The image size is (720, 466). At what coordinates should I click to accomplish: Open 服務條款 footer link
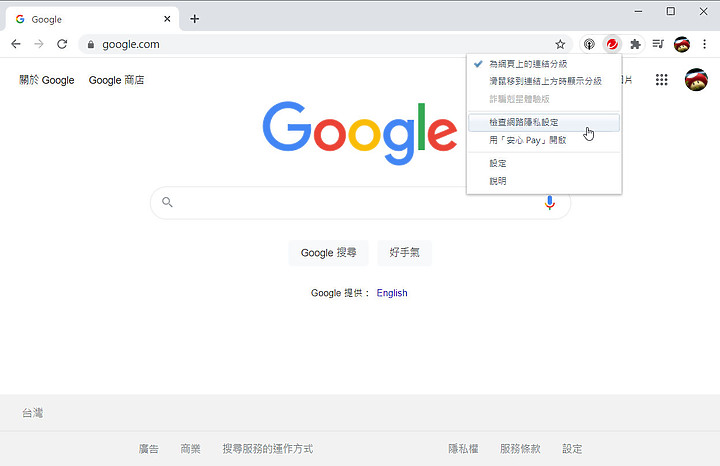coord(520,449)
